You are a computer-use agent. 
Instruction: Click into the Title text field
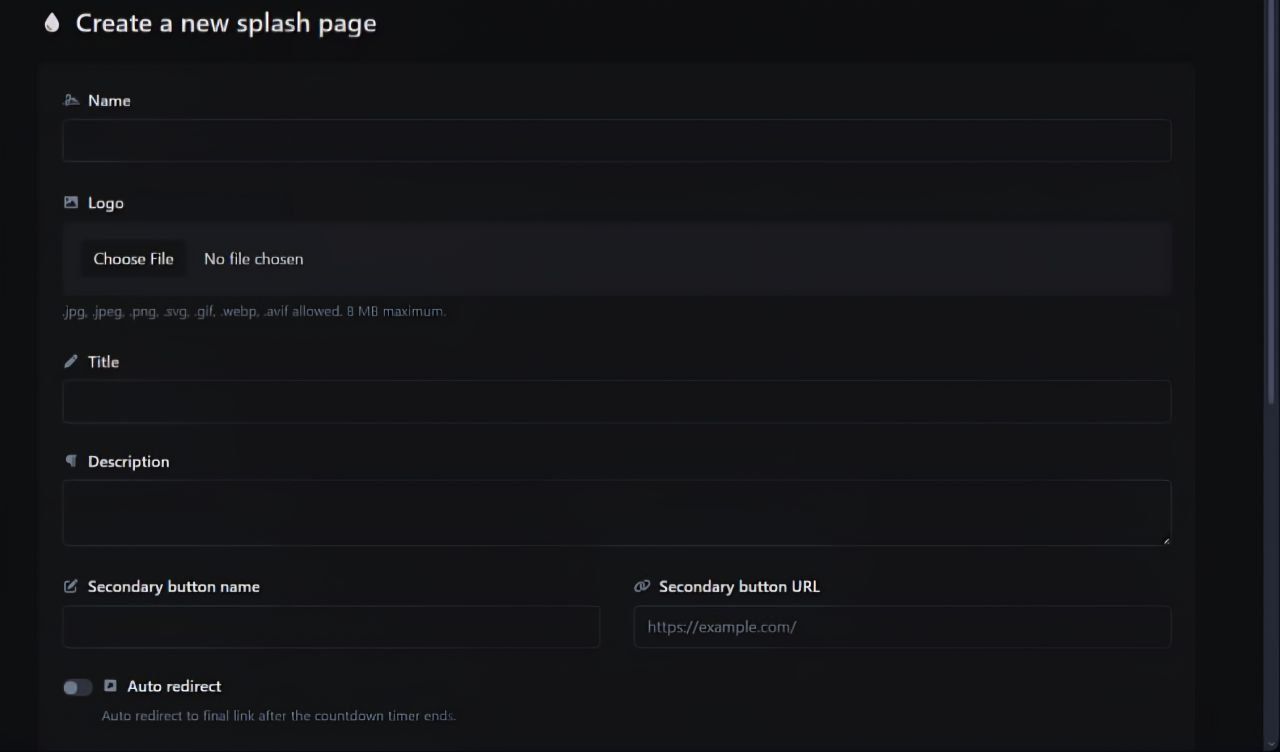click(x=616, y=401)
